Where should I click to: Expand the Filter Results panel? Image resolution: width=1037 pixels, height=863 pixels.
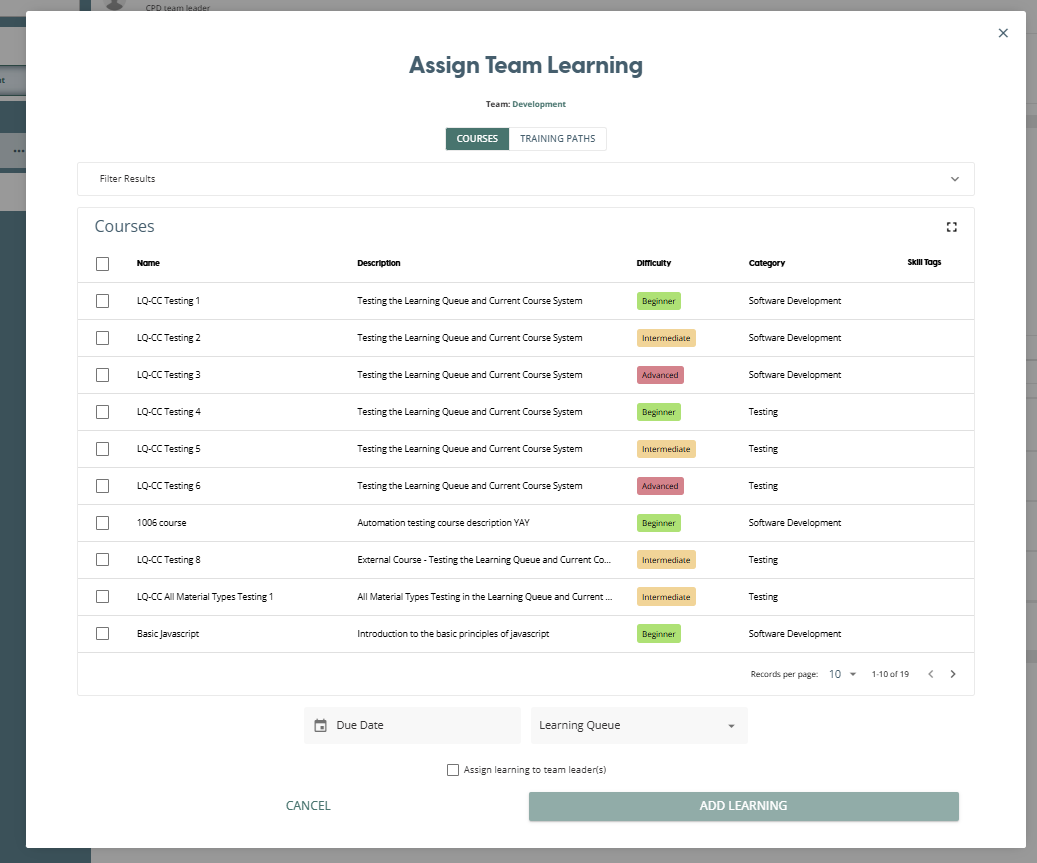point(525,179)
